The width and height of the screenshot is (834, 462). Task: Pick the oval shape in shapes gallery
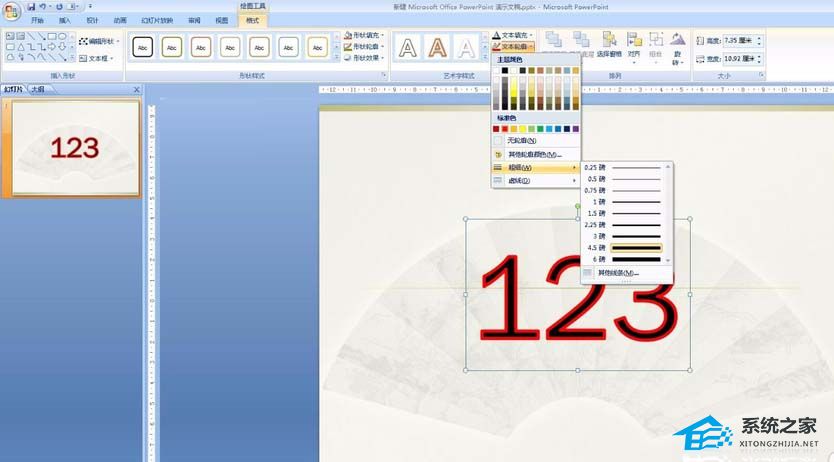coord(62,36)
